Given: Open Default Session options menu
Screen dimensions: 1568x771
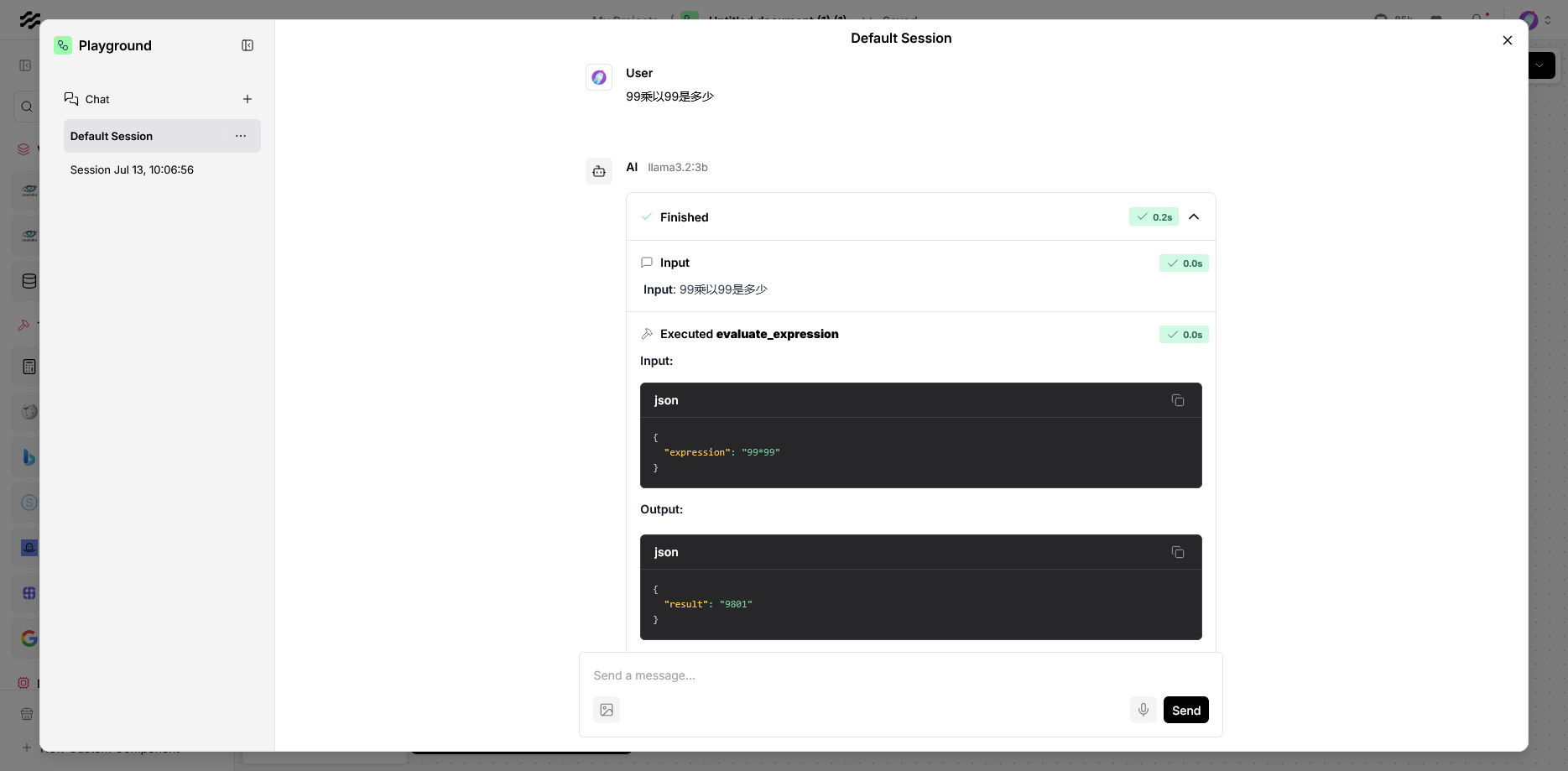Looking at the screenshot, I should point(241,136).
